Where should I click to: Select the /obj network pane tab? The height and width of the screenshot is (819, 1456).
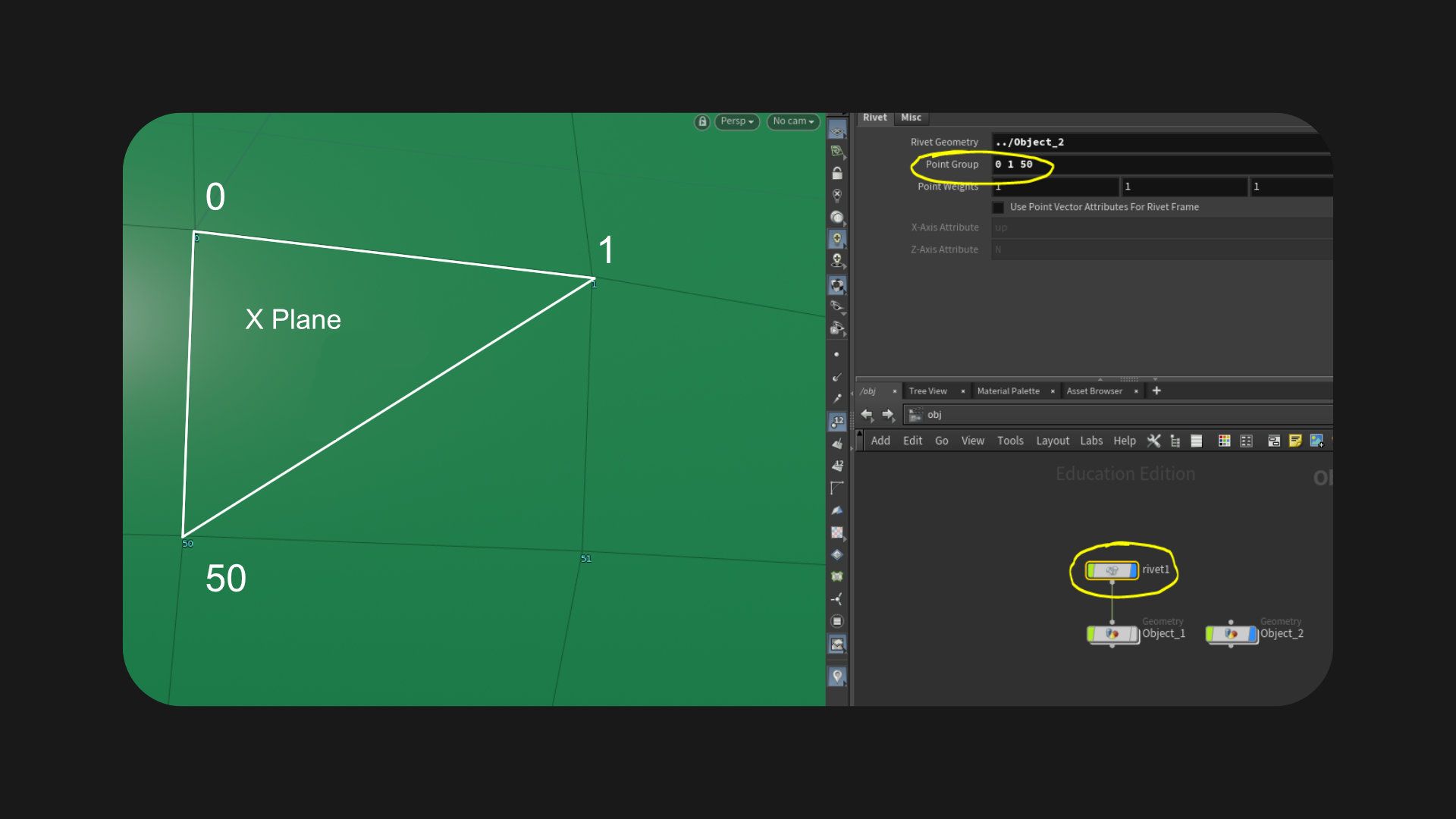(868, 391)
